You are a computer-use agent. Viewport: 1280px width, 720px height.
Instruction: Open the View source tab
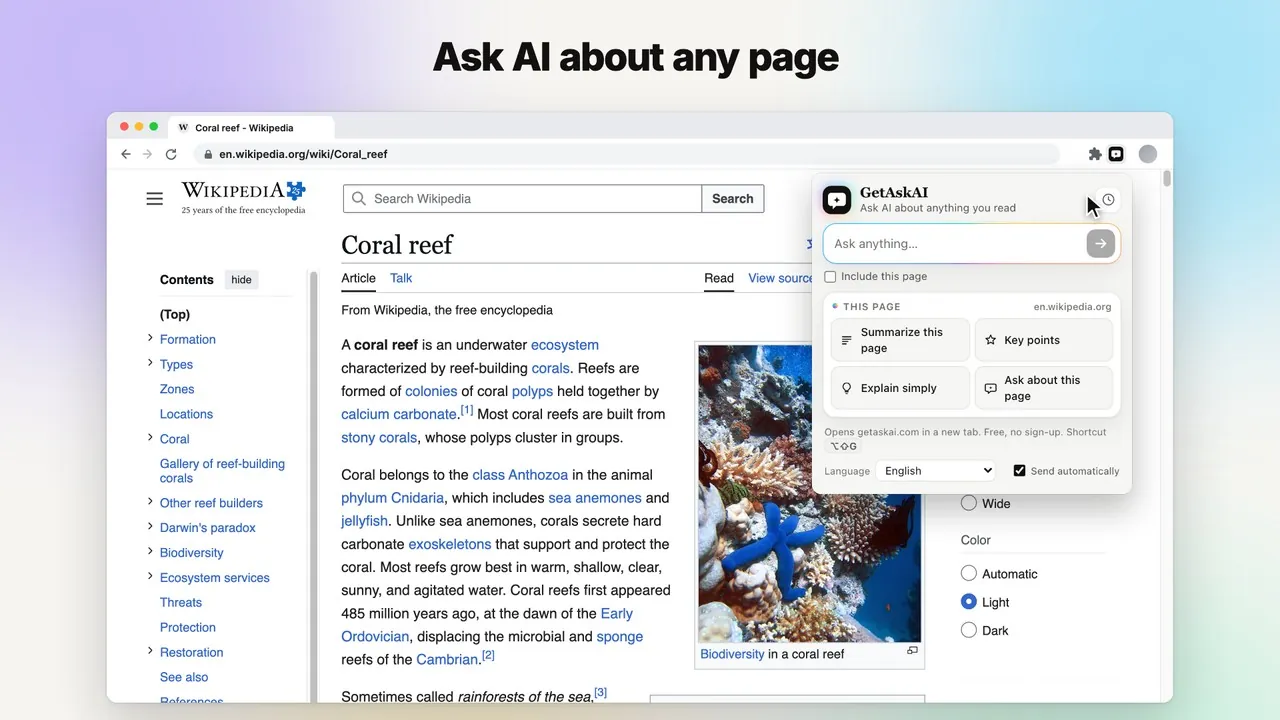pos(781,278)
